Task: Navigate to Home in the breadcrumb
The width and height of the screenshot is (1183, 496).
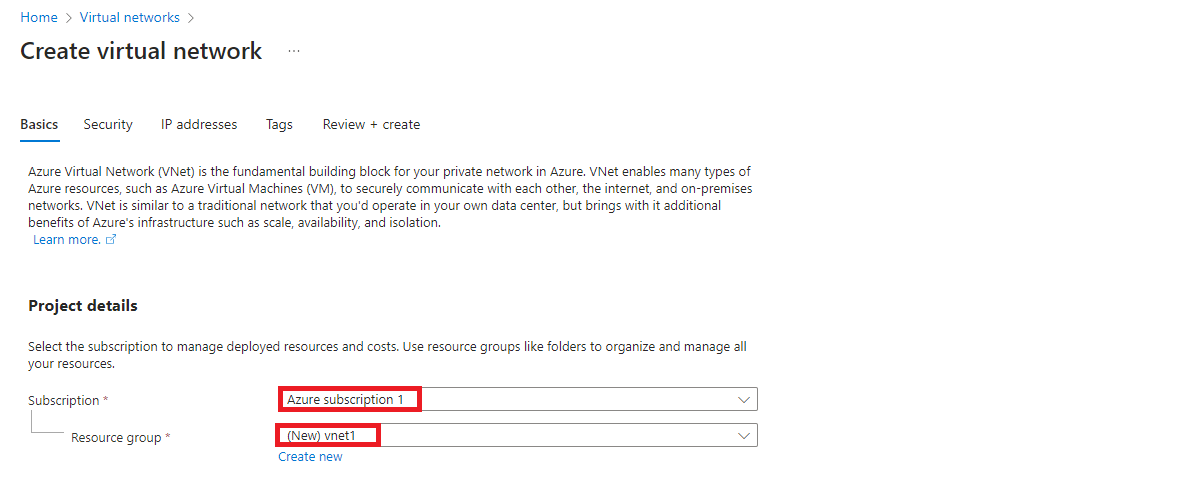Action: [x=39, y=18]
